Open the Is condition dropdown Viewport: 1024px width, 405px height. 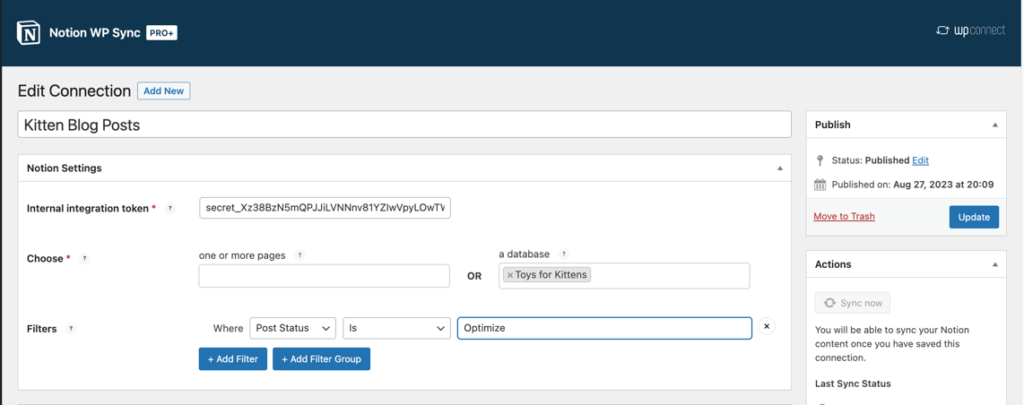(396, 328)
